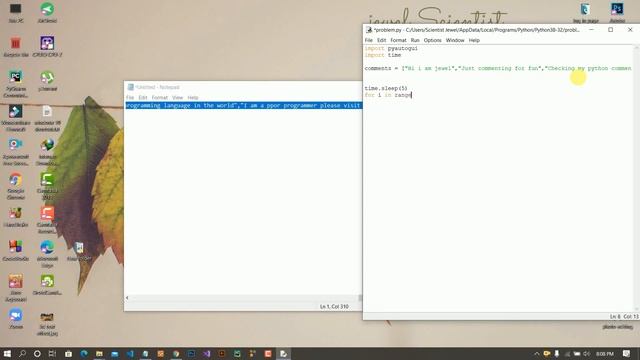
Task: Open Format menu in Notepad window
Action: pyautogui.click(x=160, y=98)
